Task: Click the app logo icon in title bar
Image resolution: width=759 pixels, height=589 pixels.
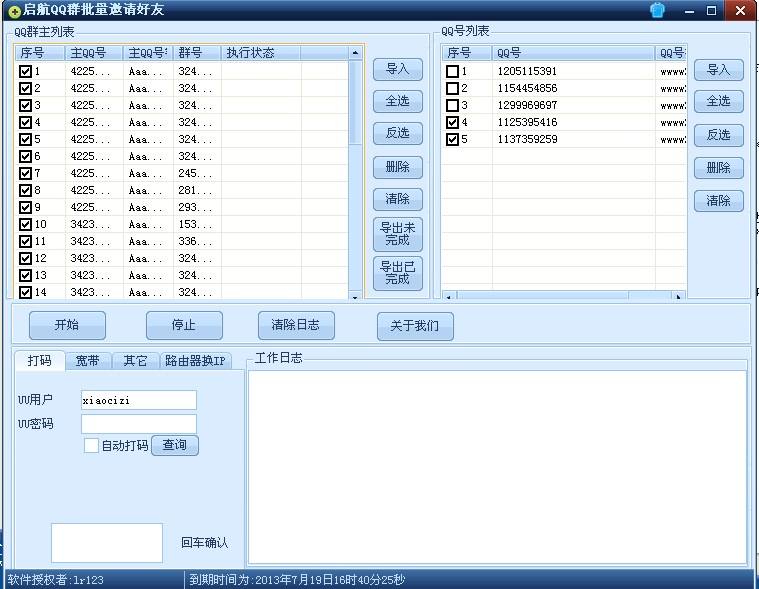Action: [15, 11]
